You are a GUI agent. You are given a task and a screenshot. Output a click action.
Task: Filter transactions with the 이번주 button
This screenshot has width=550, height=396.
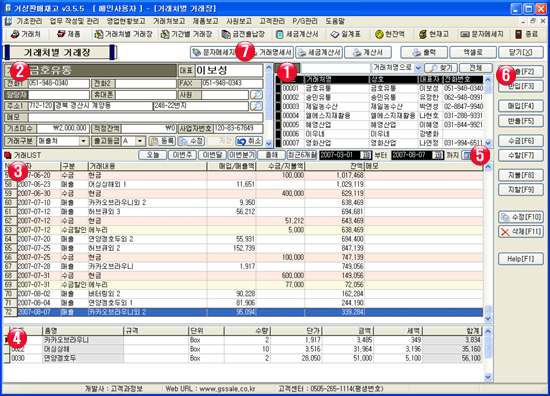click(x=182, y=155)
